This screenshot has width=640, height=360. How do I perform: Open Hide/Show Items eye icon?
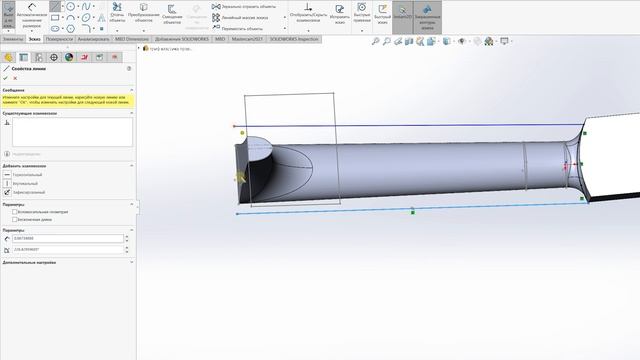[462, 41]
